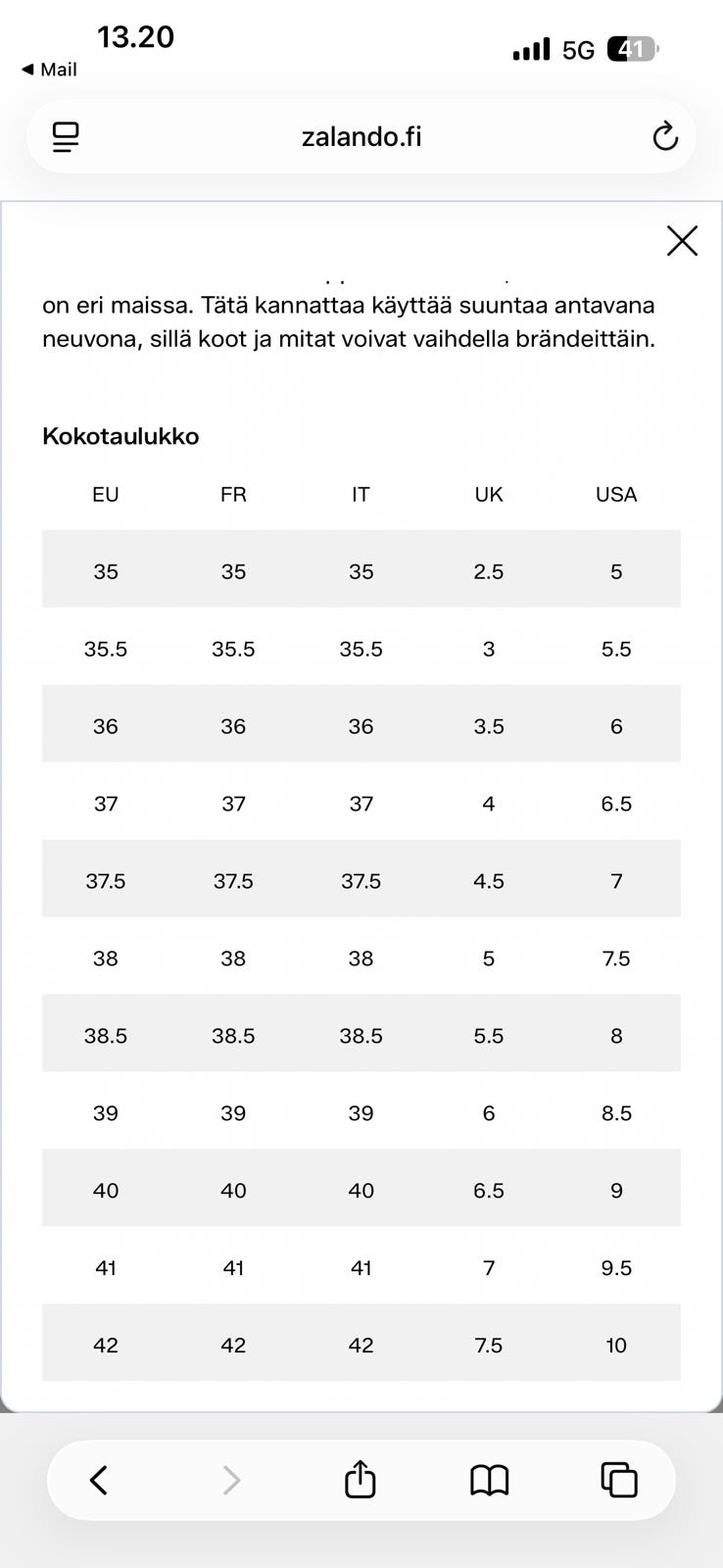The image size is (723, 1568).
Task: Tap the Safari page menu icon
Action: click(x=66, y=136)
